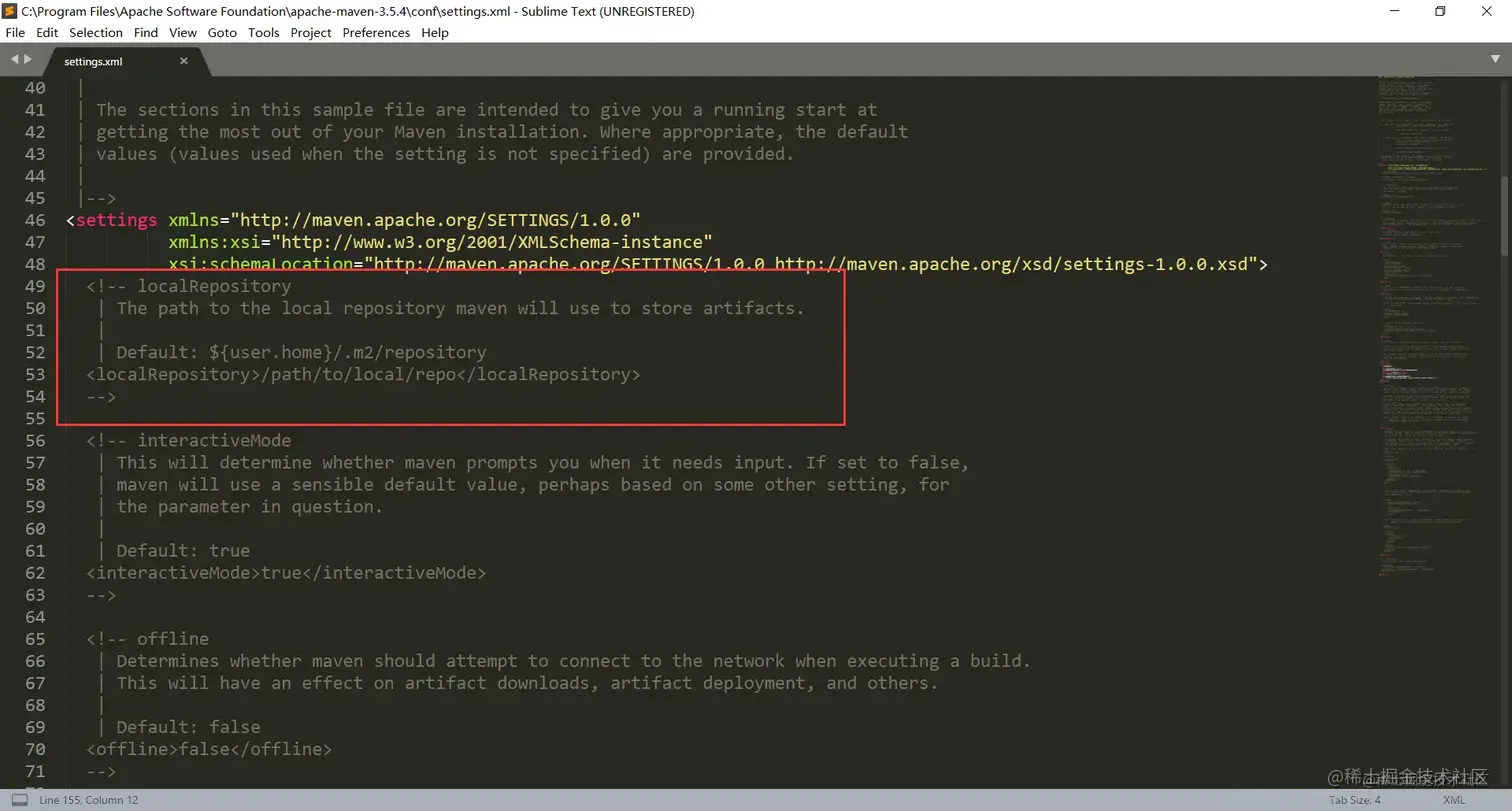This screenshot has height=811, width=1512.
Task: Open the Preferences menu
Action: [376, 32]
